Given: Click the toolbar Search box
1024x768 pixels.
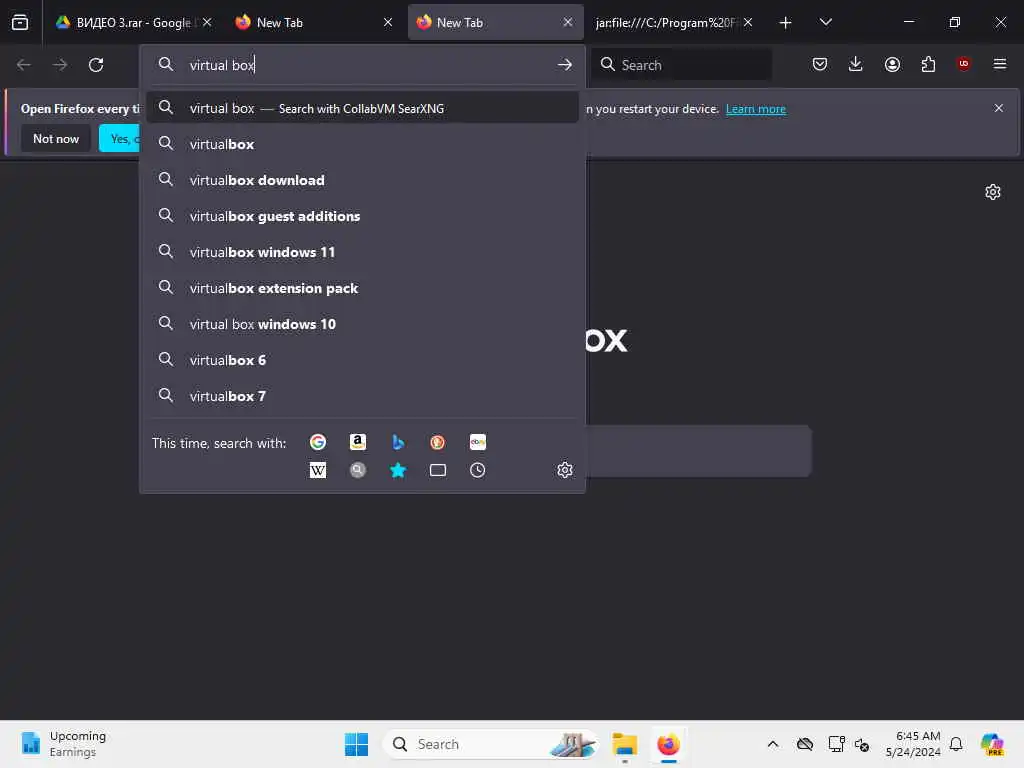Looking at the screenshot, I should pos(681,65).
